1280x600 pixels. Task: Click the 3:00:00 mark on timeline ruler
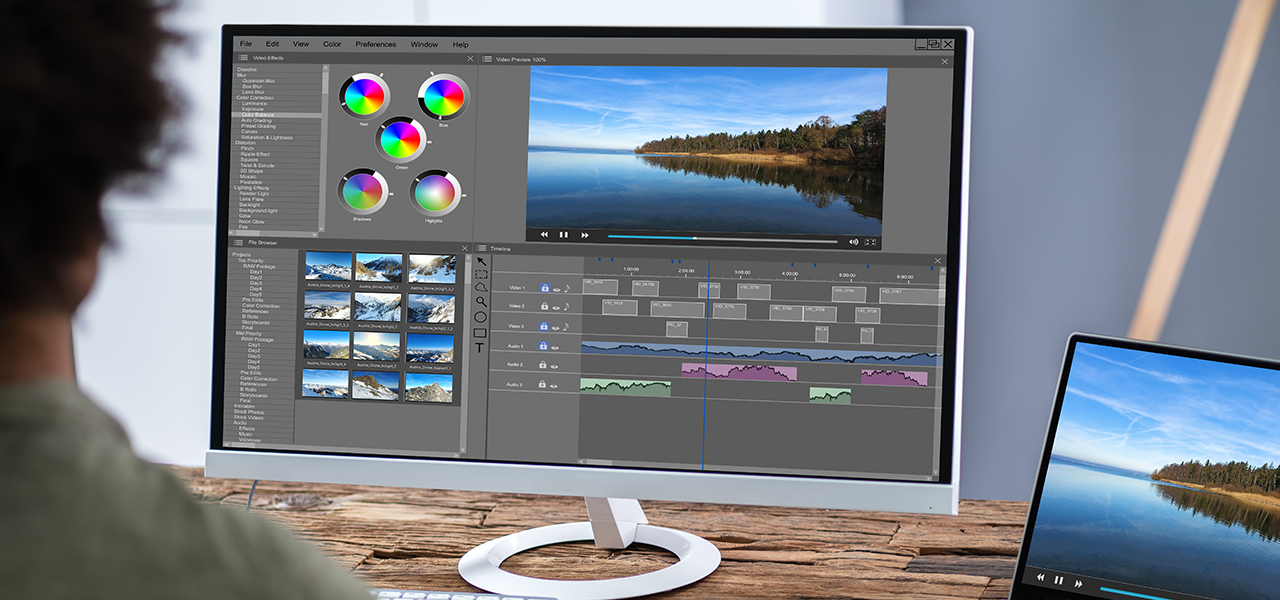point(742,272)
